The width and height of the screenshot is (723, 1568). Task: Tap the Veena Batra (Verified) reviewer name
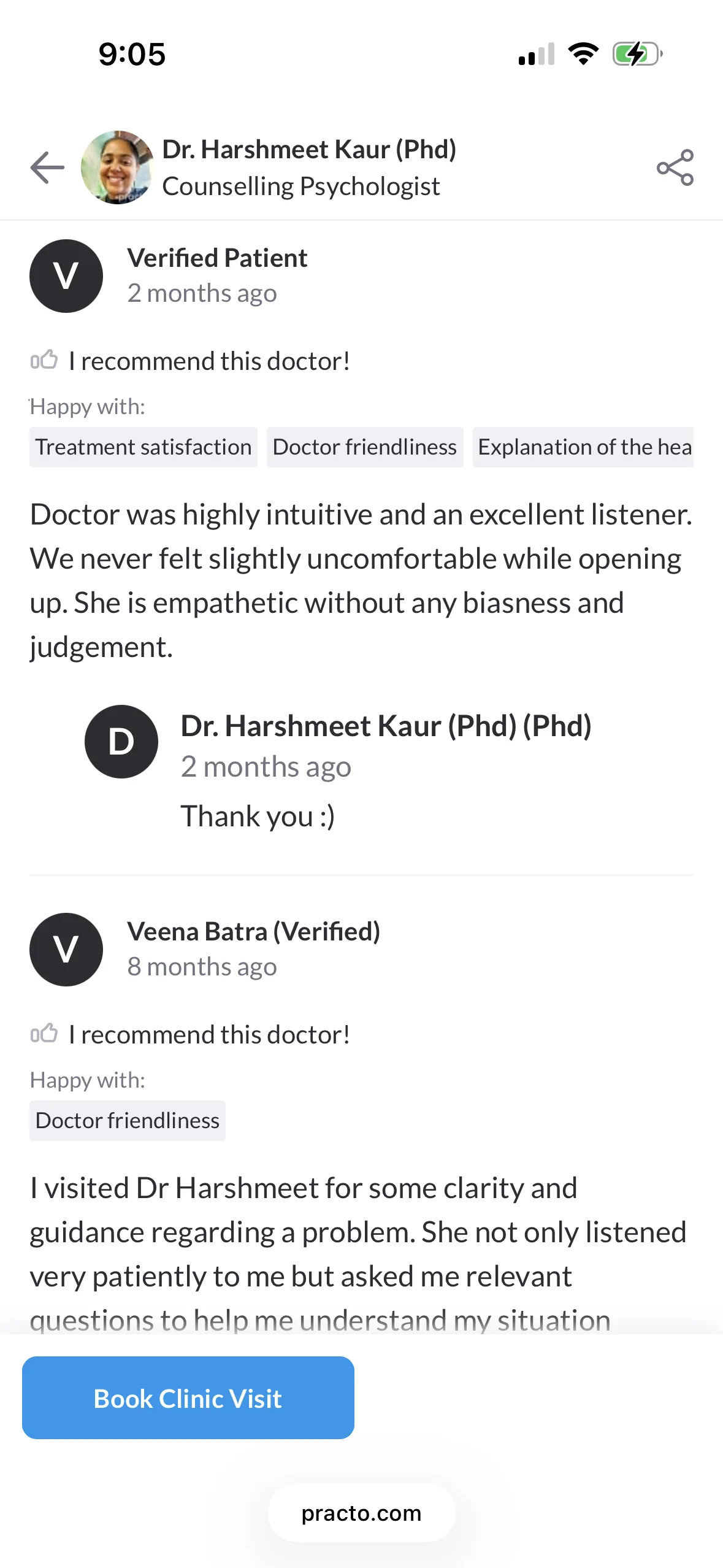click(x=254, y=931)
